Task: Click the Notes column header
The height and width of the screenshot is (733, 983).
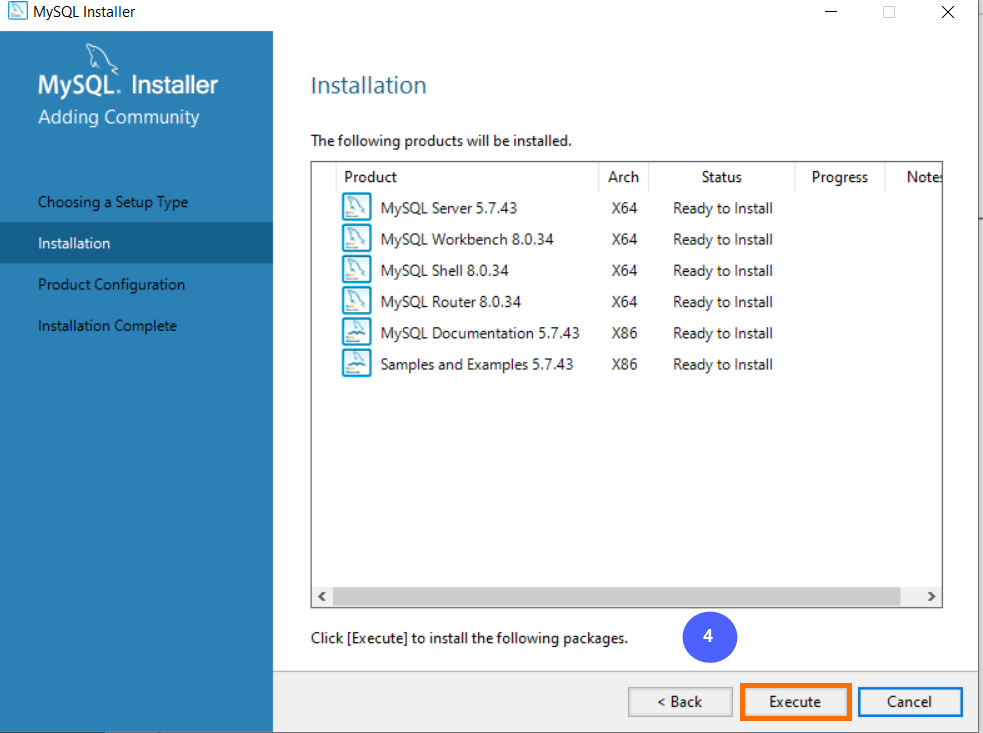Action: click(914, 177)
